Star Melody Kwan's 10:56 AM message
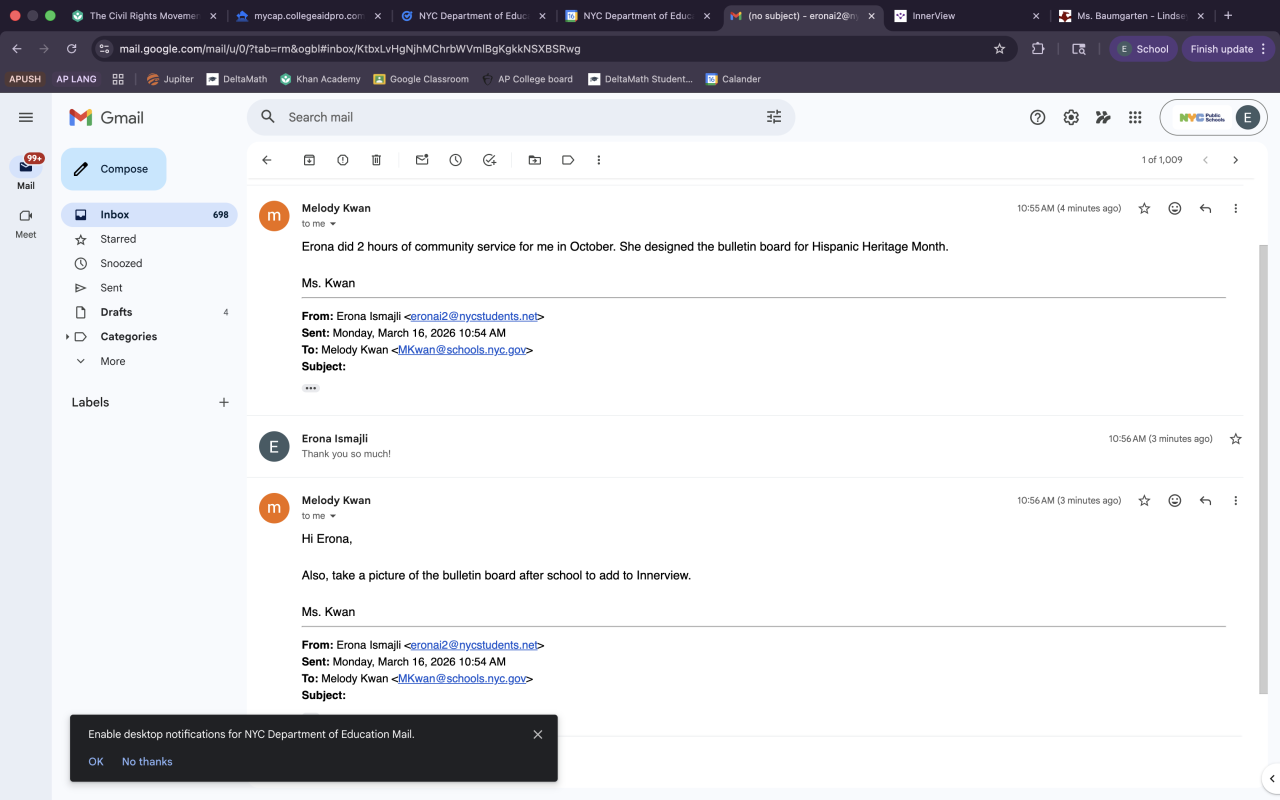 [1144, 500]
